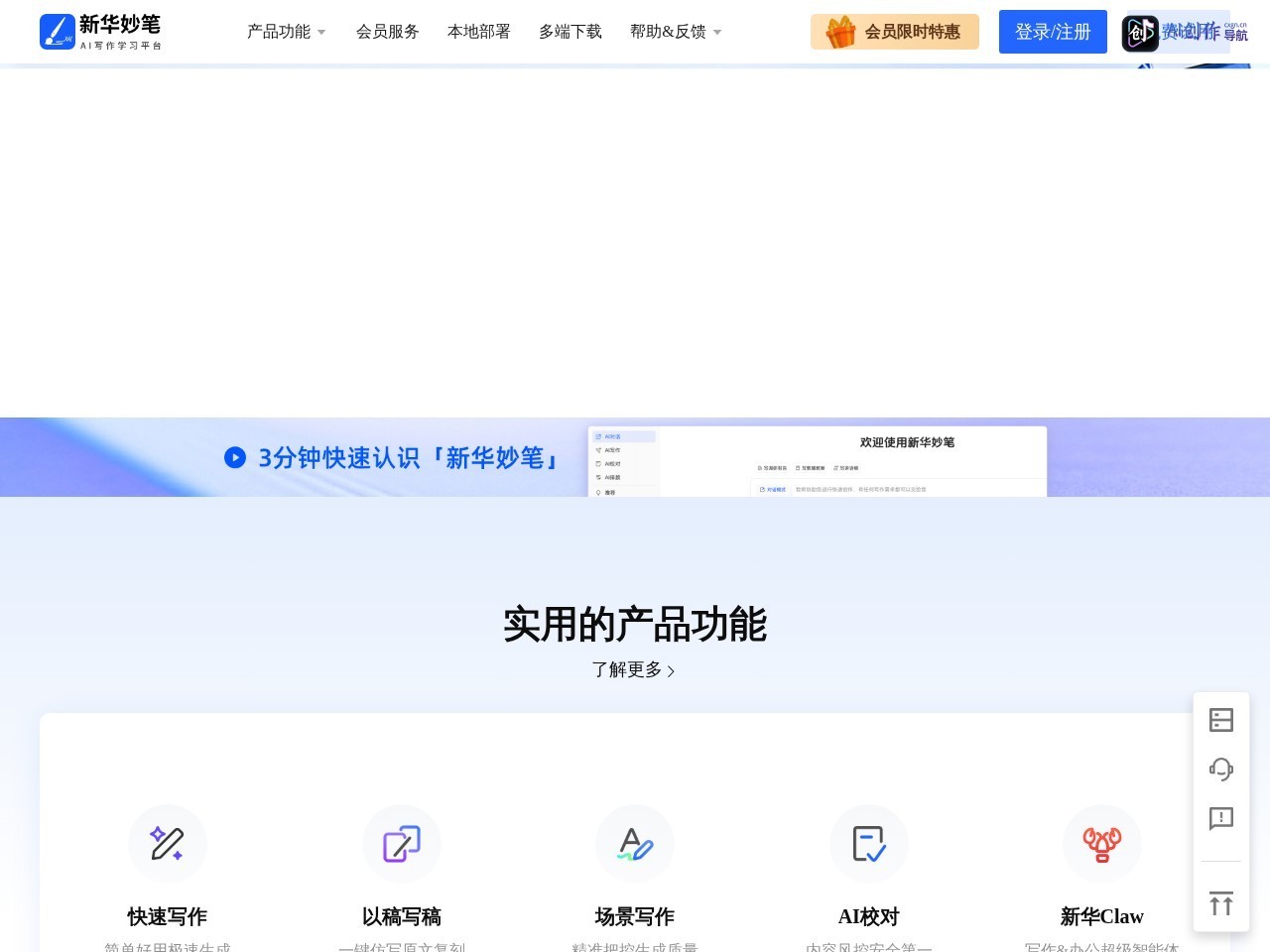Open customer service headset icon
This screenshot has height=952, width=1270.
coord(1221,770)
